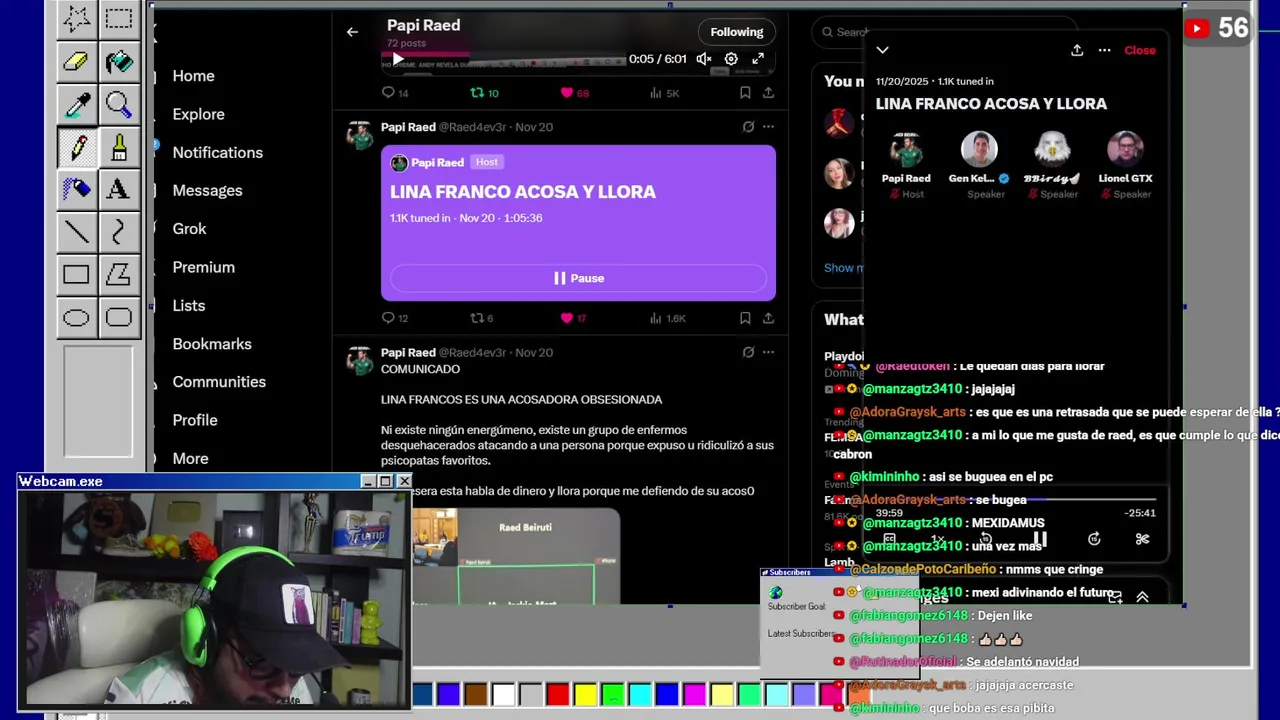This screenshot has width=1280, height=720.
Task: Pick the red color swatch in palette
Action: [x=558, y=694]
